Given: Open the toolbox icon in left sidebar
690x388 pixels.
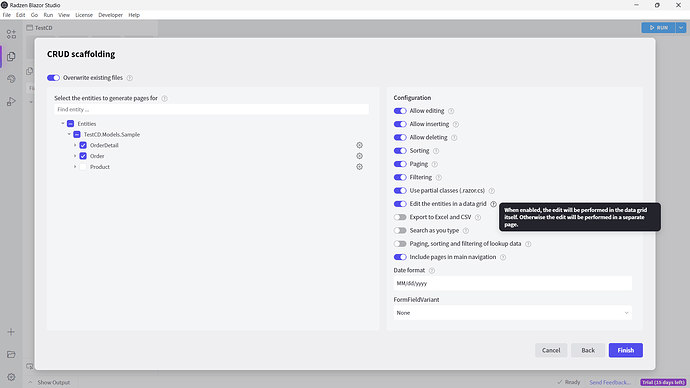Looking at the screenshot, I should (11, 34).
